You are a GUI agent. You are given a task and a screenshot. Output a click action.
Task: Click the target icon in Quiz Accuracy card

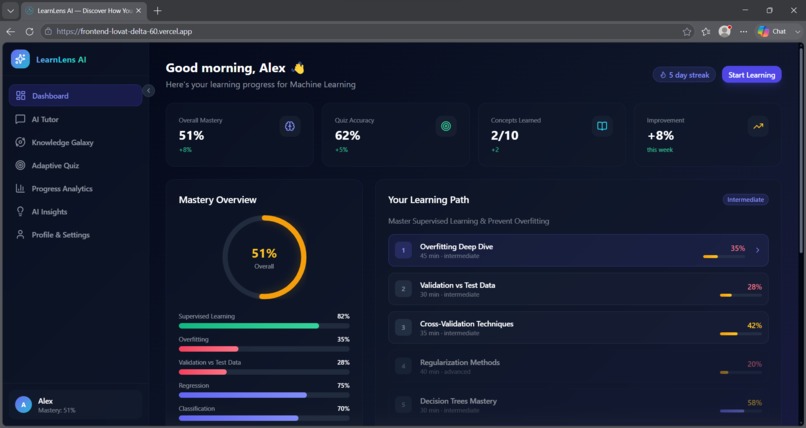click(446, 126)
